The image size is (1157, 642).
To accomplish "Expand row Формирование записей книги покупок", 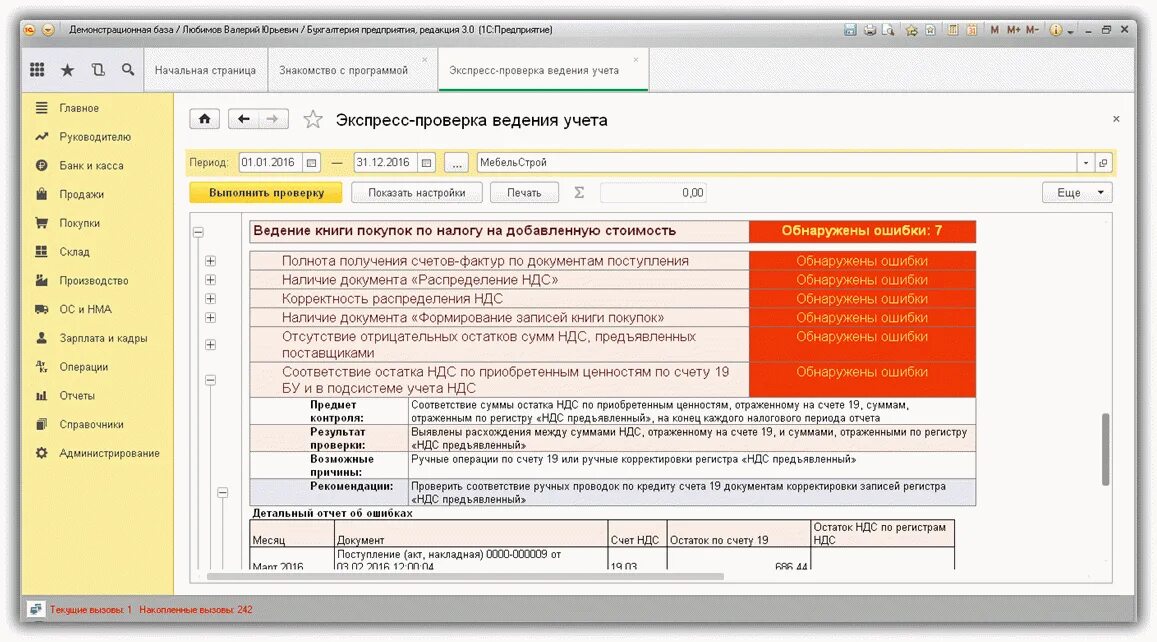I will (210, 317).
